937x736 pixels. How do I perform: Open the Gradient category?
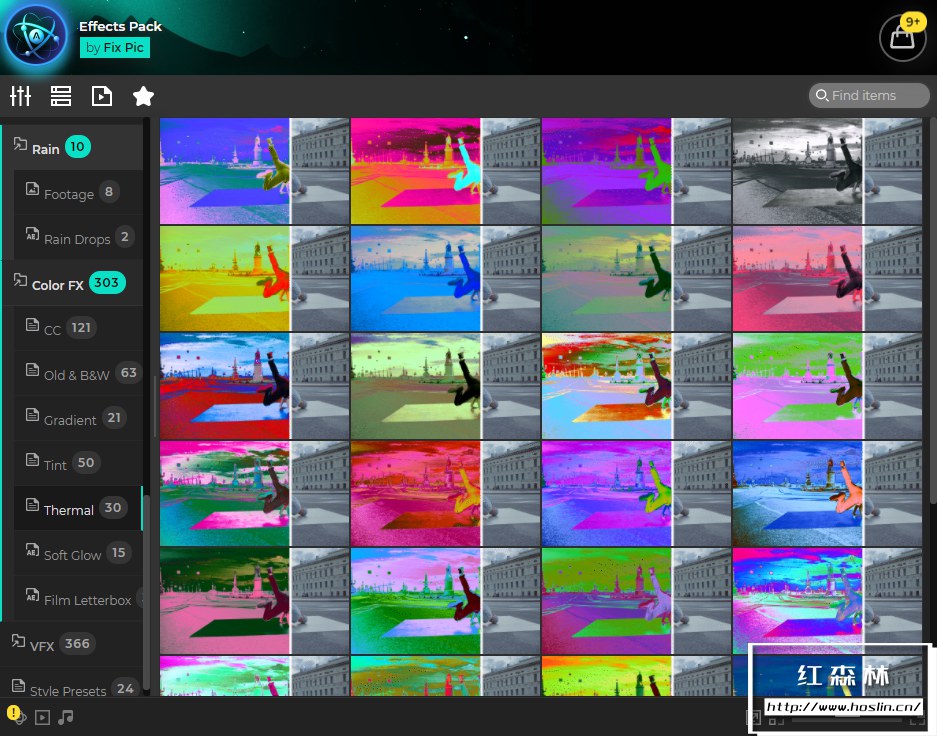[78, 418]
